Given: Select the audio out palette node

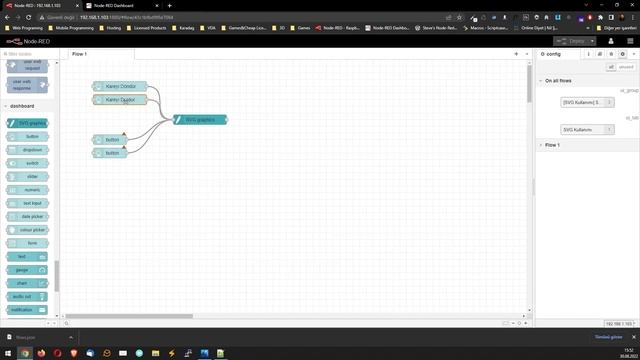Looking at the screenshot, I should tap(27, 297).
